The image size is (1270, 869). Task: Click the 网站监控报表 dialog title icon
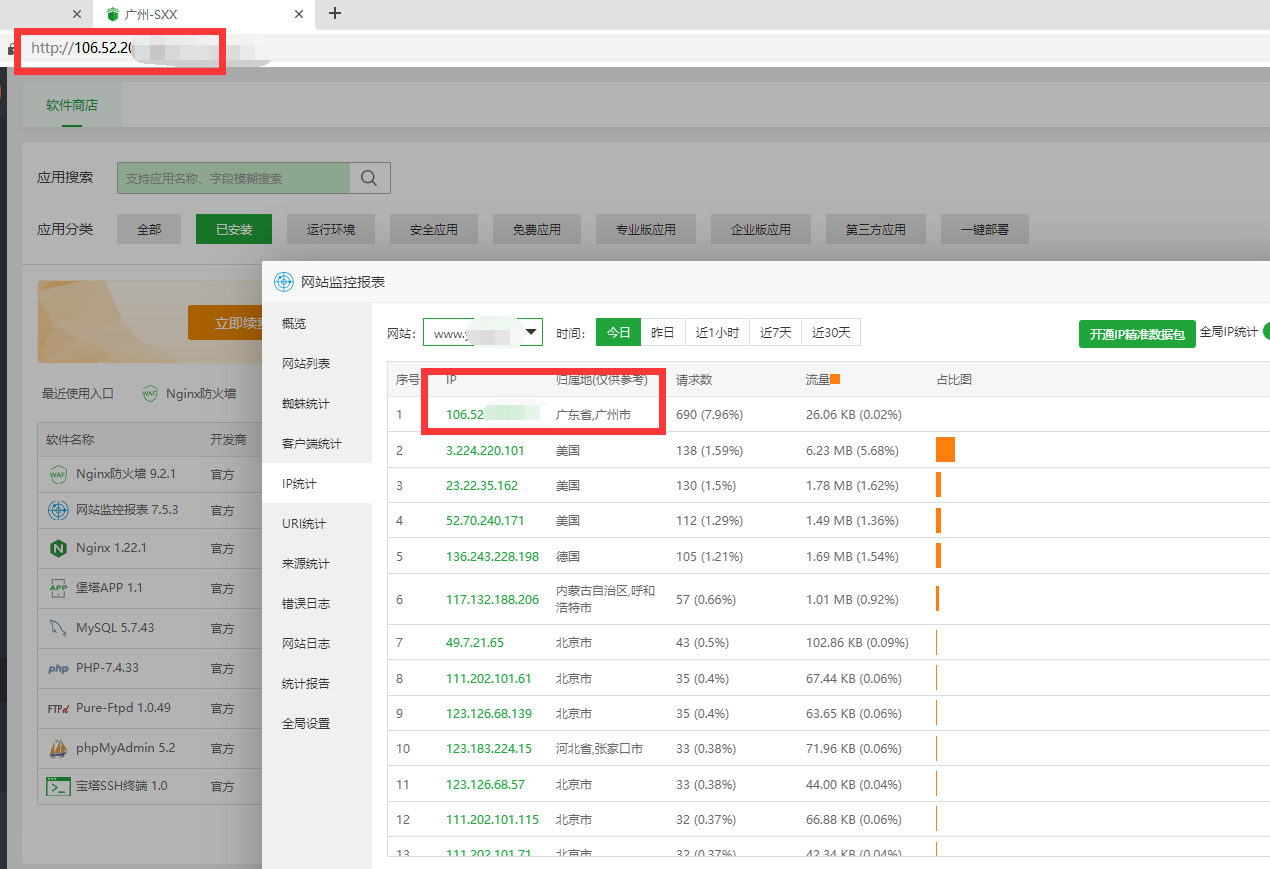click(284, 282)
